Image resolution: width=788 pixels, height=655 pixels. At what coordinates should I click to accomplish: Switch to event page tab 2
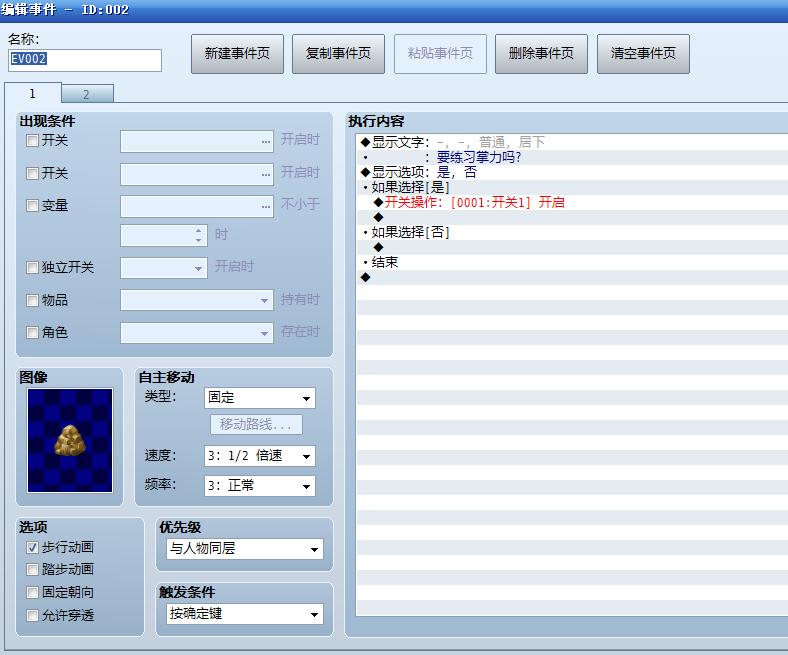[x=87, y=94]
